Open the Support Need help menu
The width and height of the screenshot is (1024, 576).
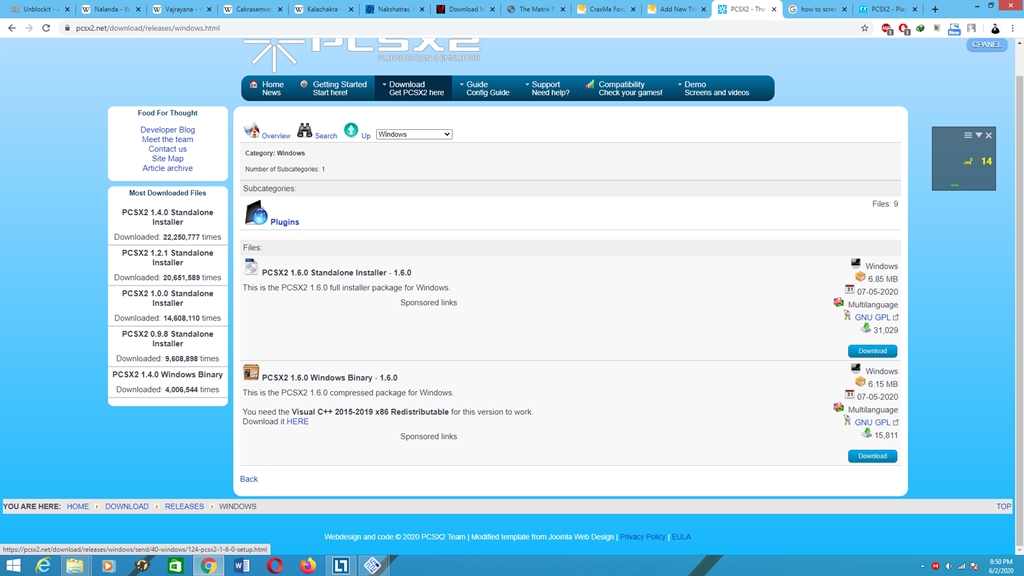[547, 88]
